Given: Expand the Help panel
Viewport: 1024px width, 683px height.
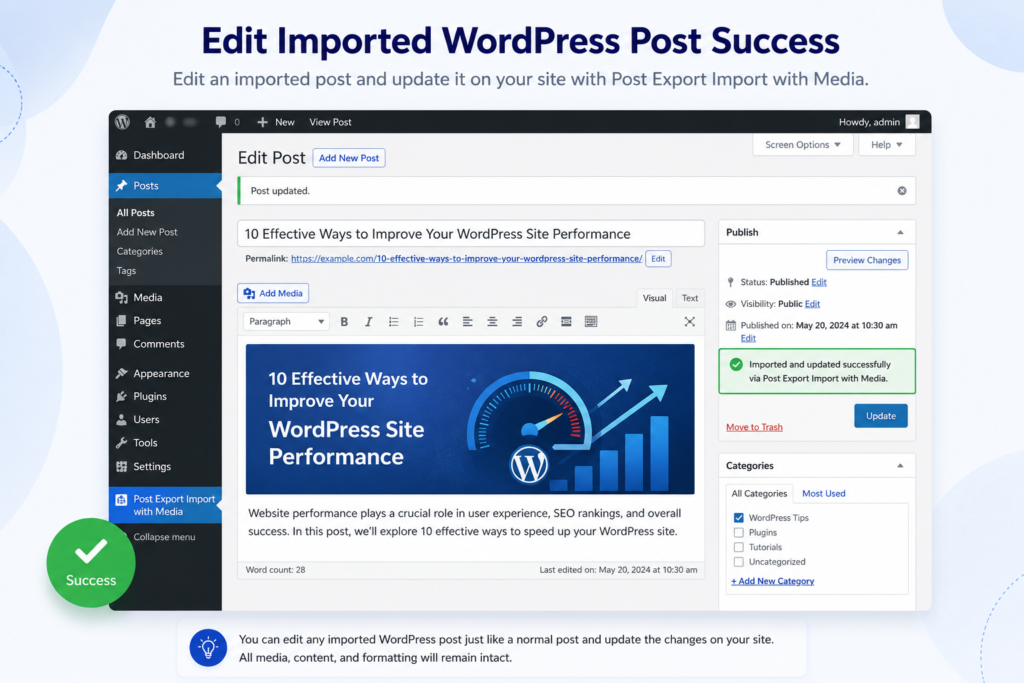Looking at the screenshot, I should tap(886, 145).
